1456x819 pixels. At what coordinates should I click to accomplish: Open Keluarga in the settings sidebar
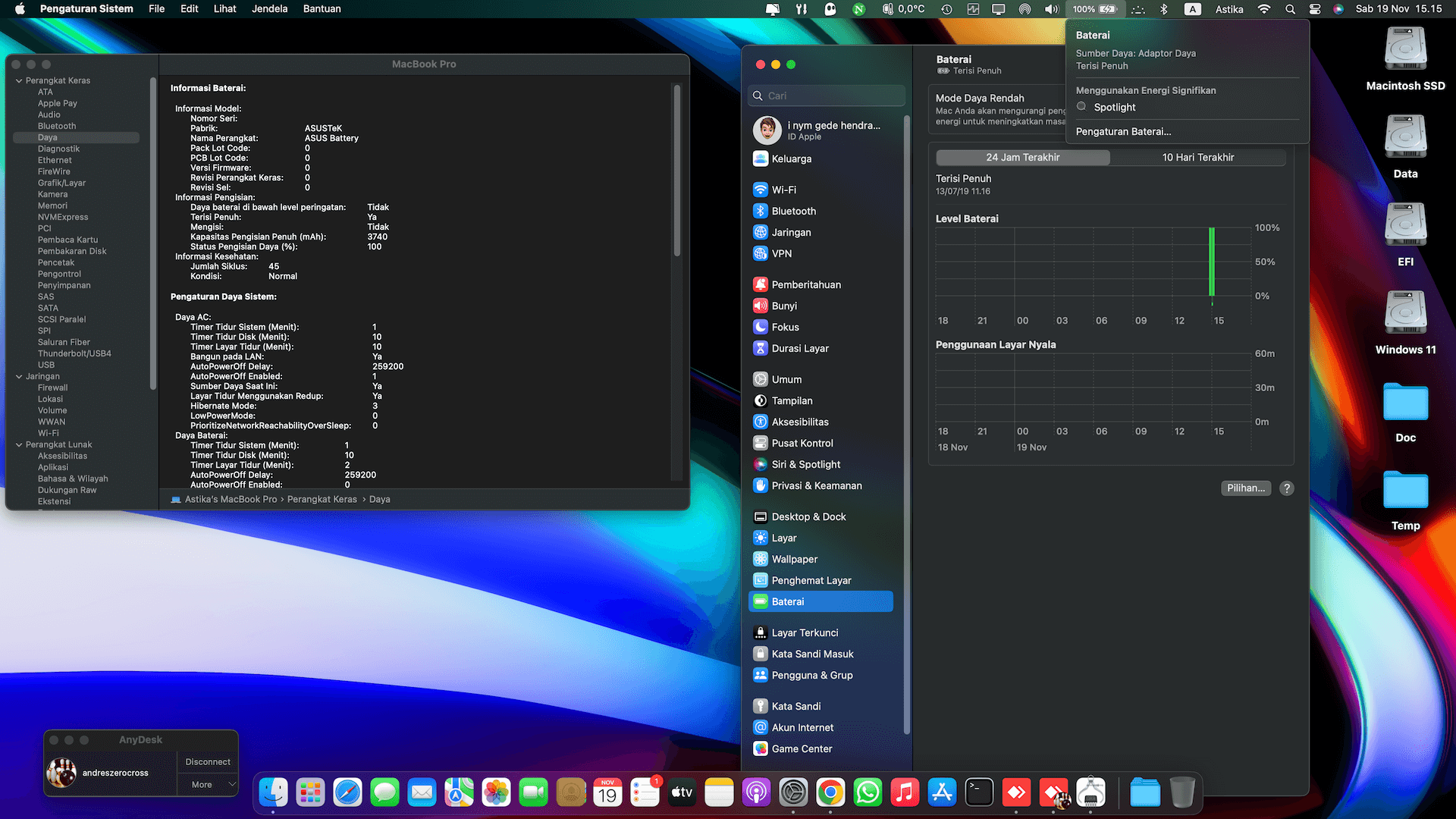tap(822, 158)
